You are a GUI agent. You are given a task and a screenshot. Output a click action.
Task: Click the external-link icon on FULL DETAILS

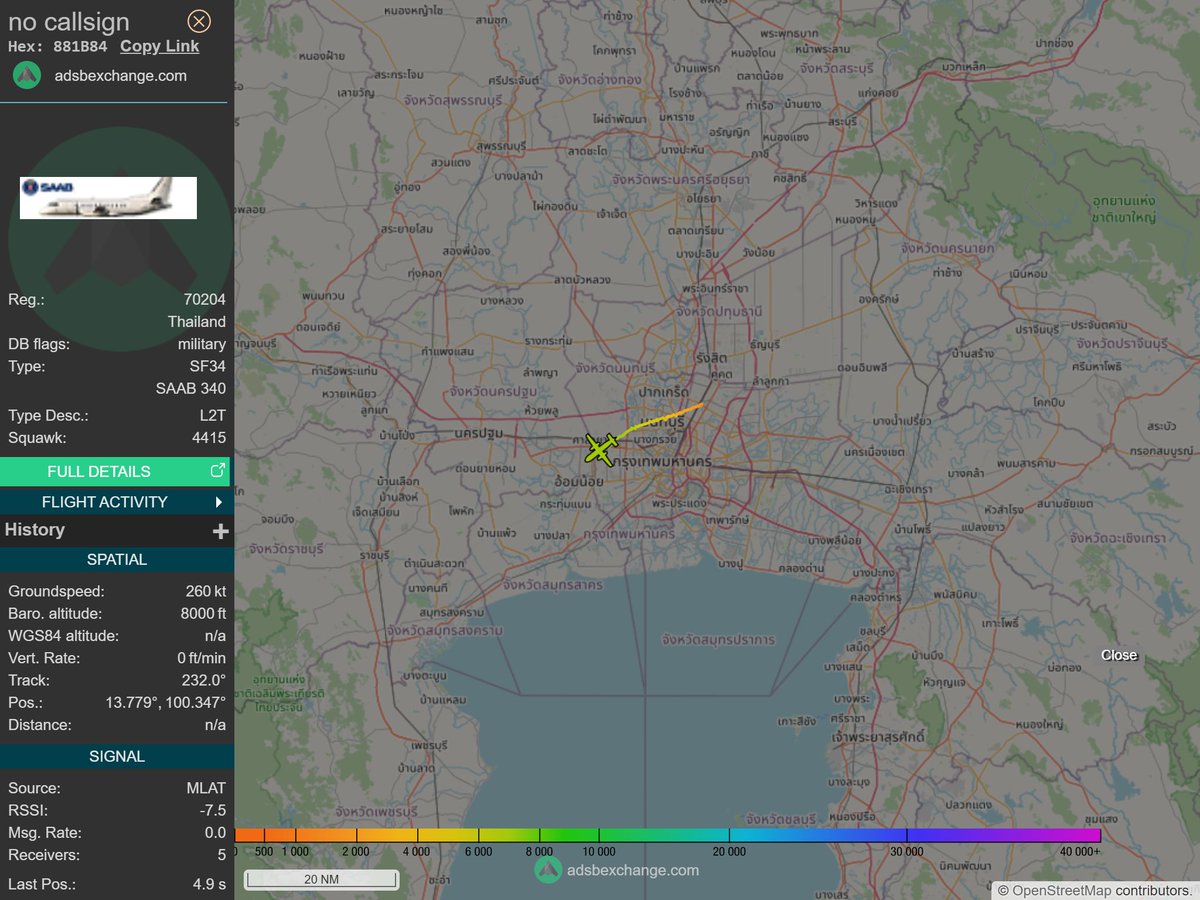218,470
